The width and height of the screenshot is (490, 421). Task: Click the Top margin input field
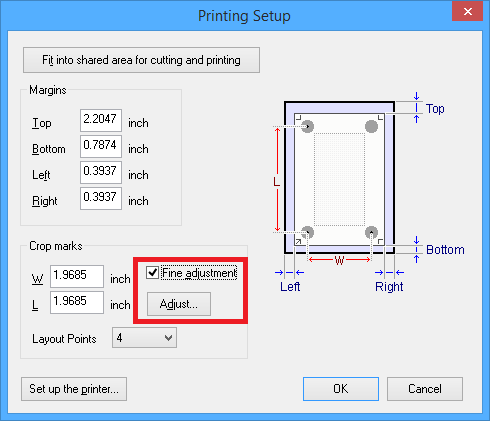(x=101, y=120)
